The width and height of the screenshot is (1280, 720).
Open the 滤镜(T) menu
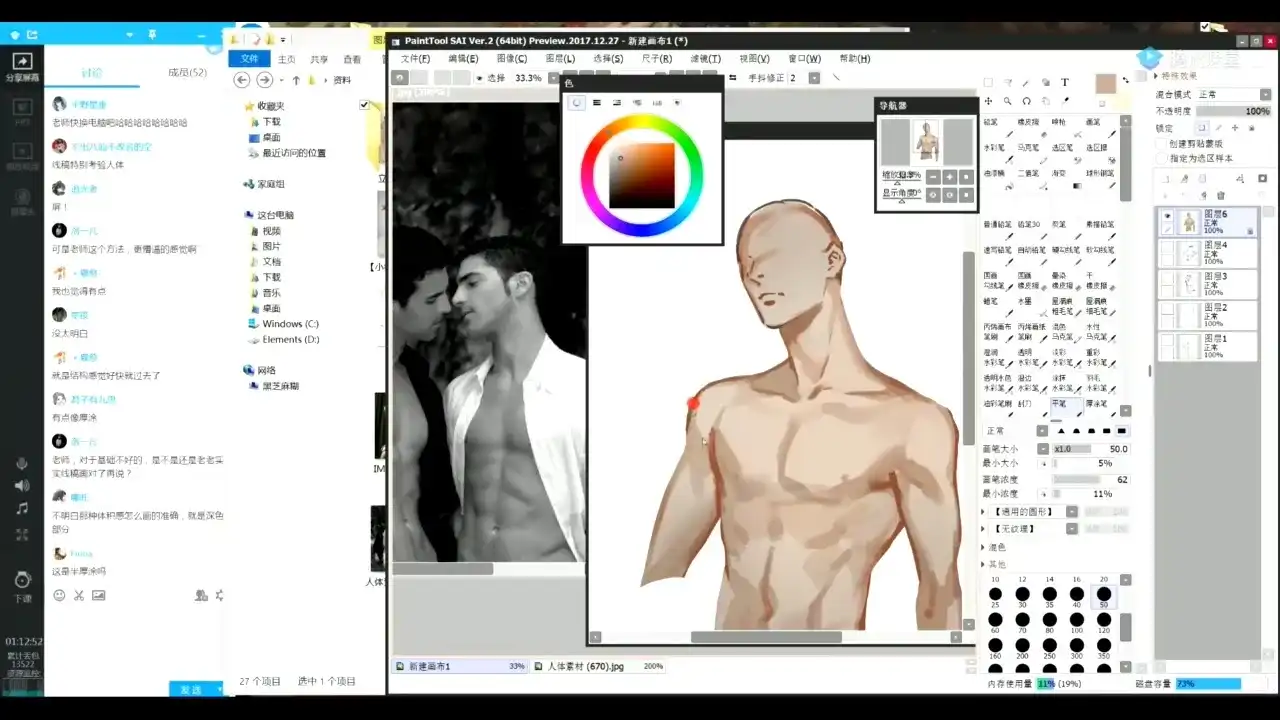[705, 59]
